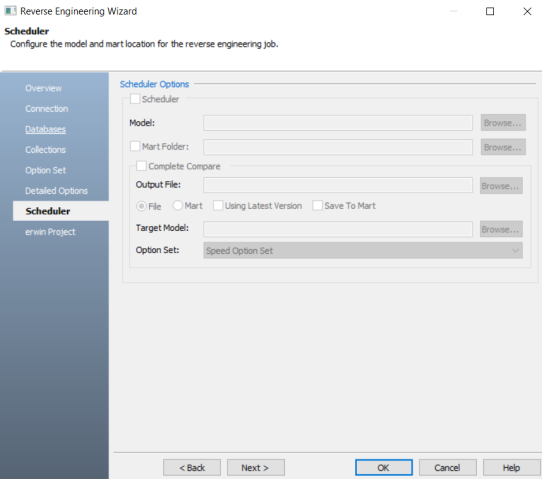Open the Option Set dropdown

[x=363, y=251]
